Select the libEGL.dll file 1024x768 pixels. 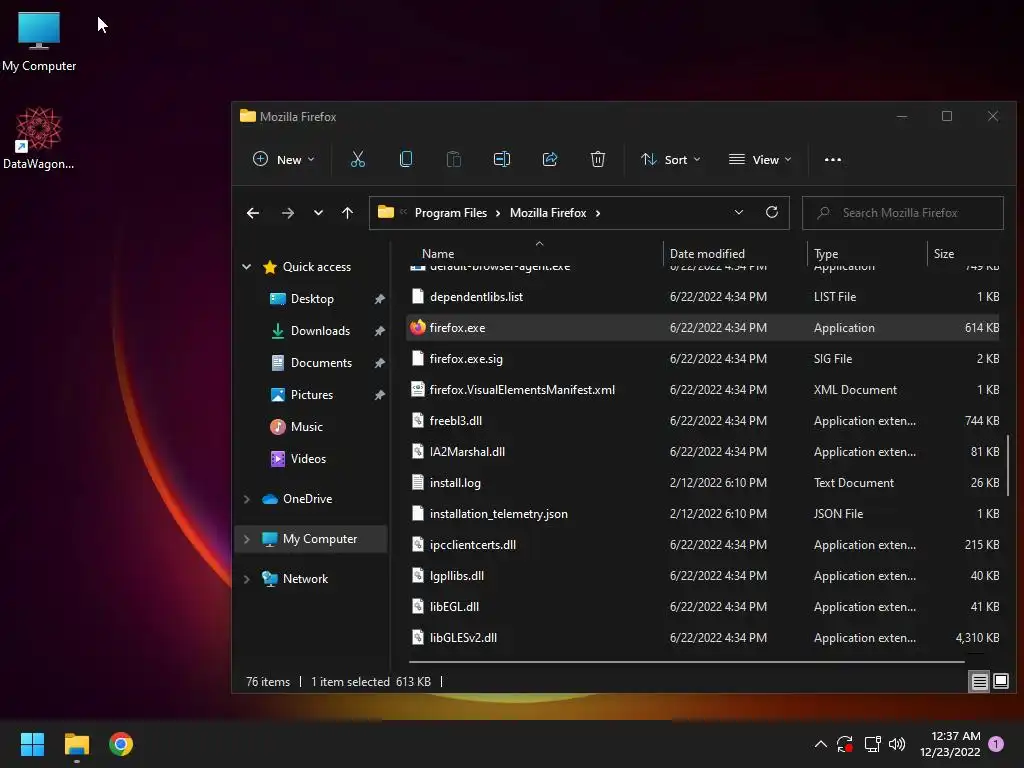(x=703, y=607)
